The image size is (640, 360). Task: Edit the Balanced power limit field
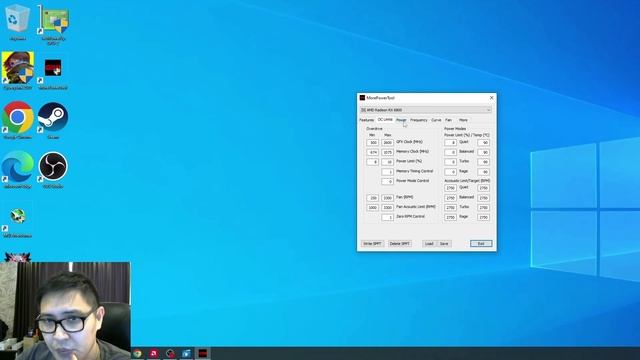click(x=450, y=152)
